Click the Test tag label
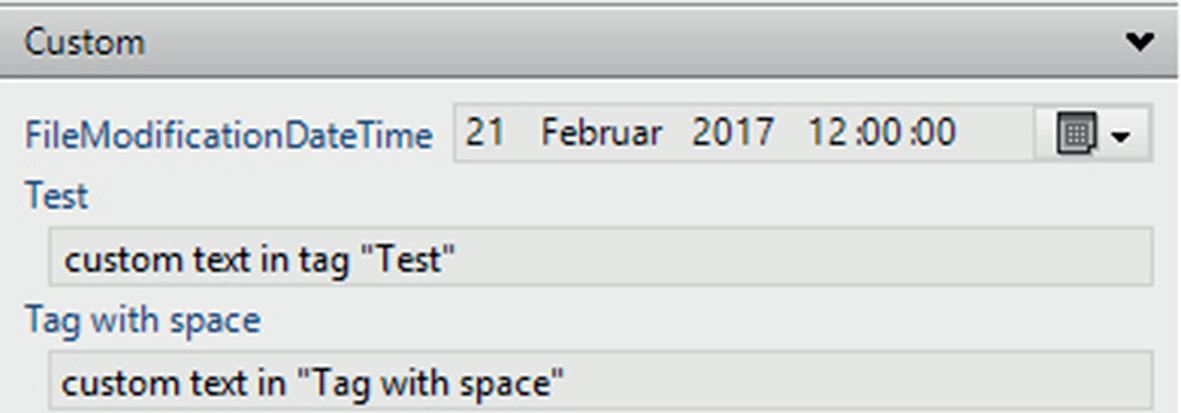The image size is (1181, 413). [56, 196]
